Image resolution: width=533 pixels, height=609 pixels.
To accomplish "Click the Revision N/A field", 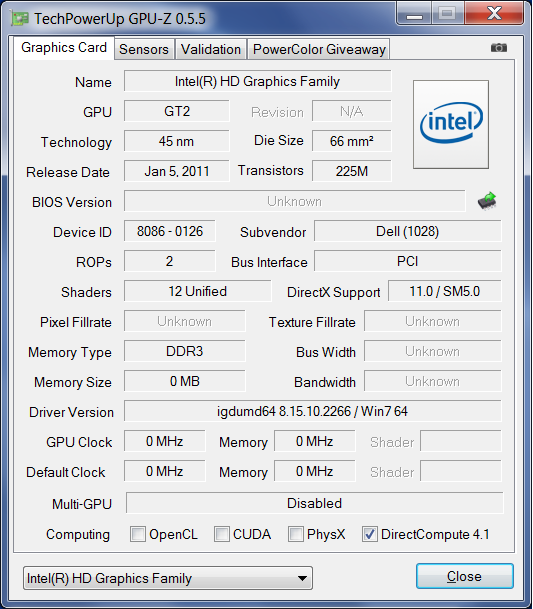I will pyautogui.click(x=352, y=111).
